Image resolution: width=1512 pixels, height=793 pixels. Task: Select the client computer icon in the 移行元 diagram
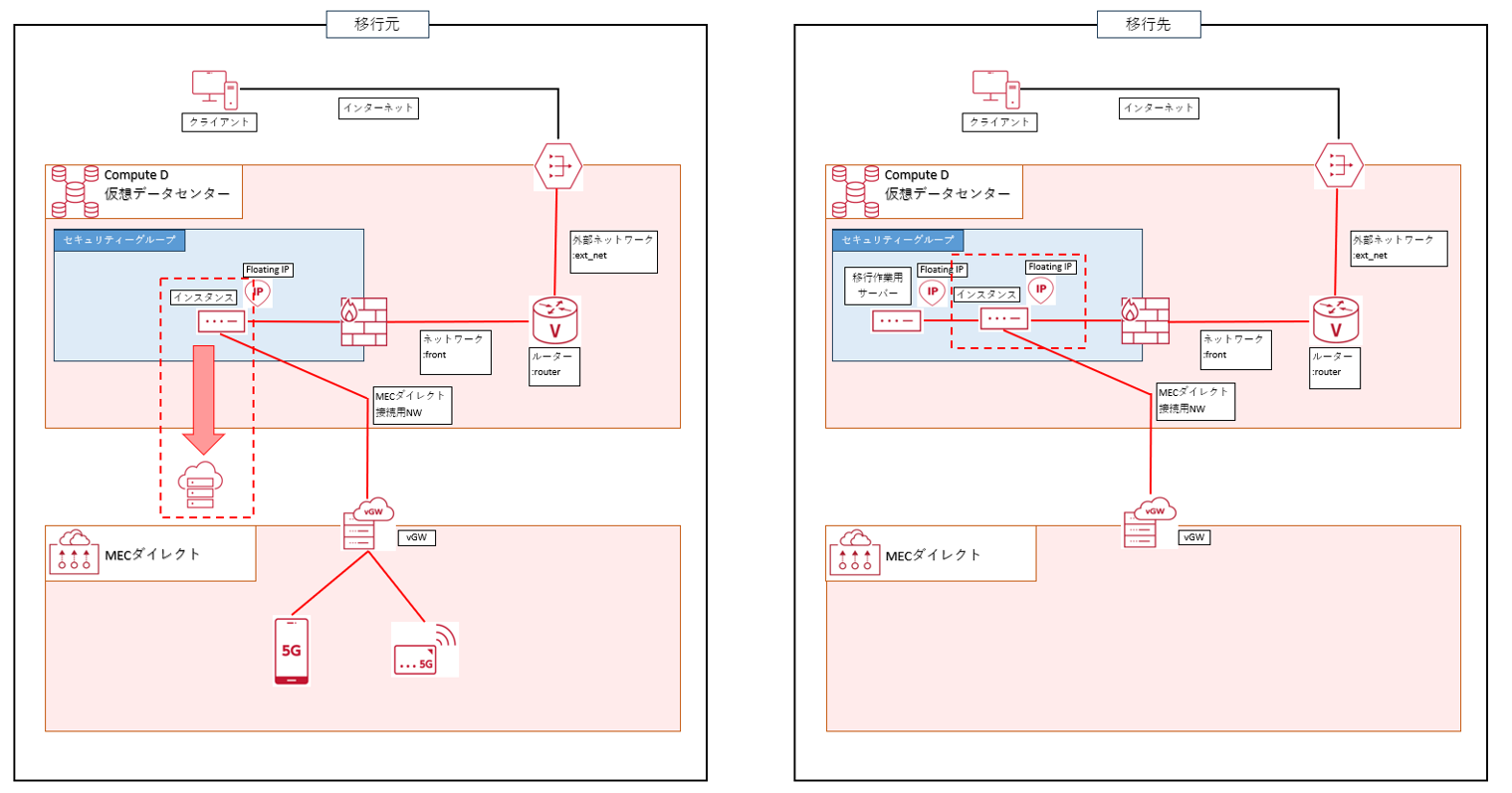(215, 90)
